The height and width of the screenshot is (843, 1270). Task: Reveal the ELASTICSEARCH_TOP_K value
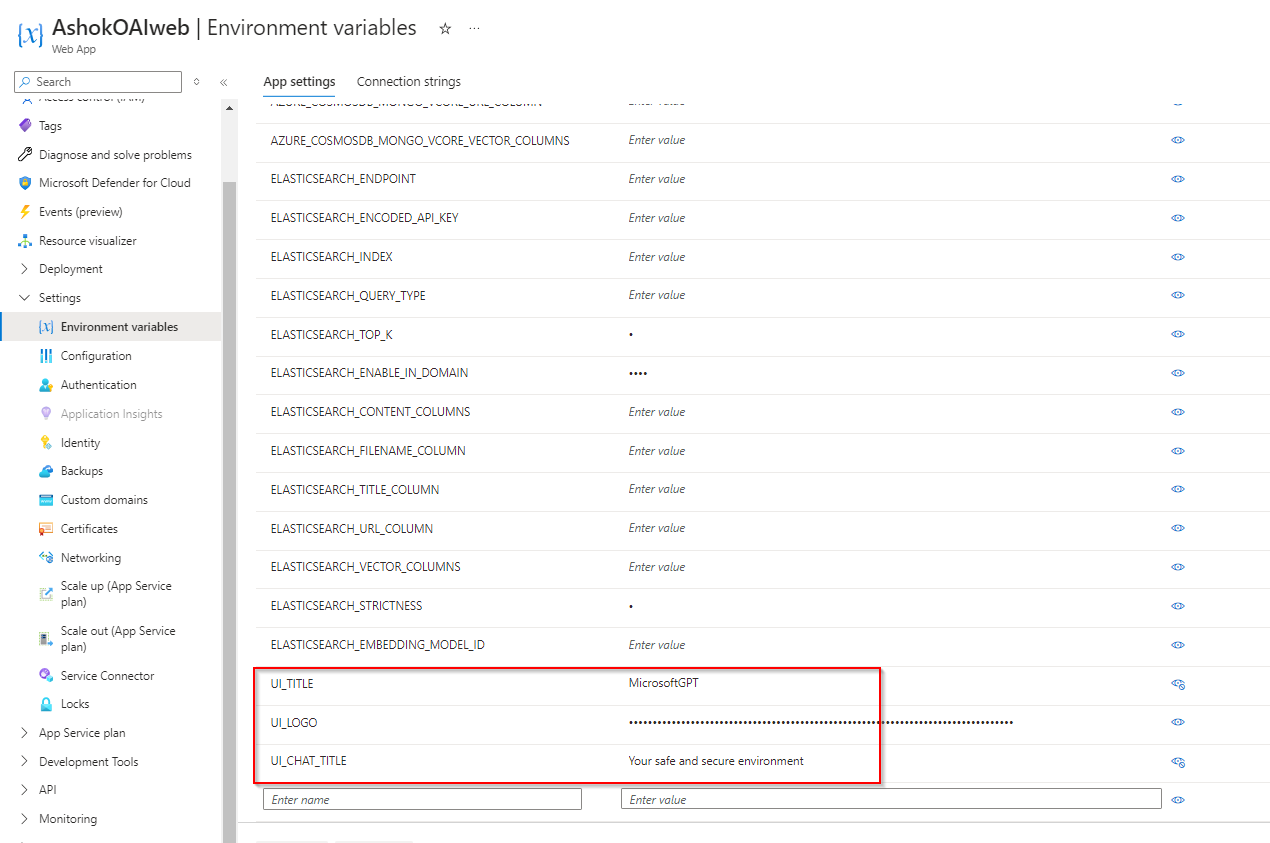1178,334
